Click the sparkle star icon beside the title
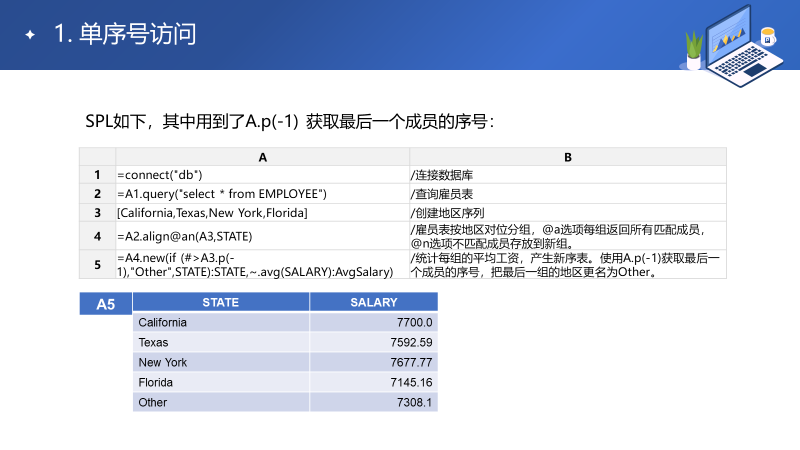The image size is (800, 450). [x=30, y=35]
